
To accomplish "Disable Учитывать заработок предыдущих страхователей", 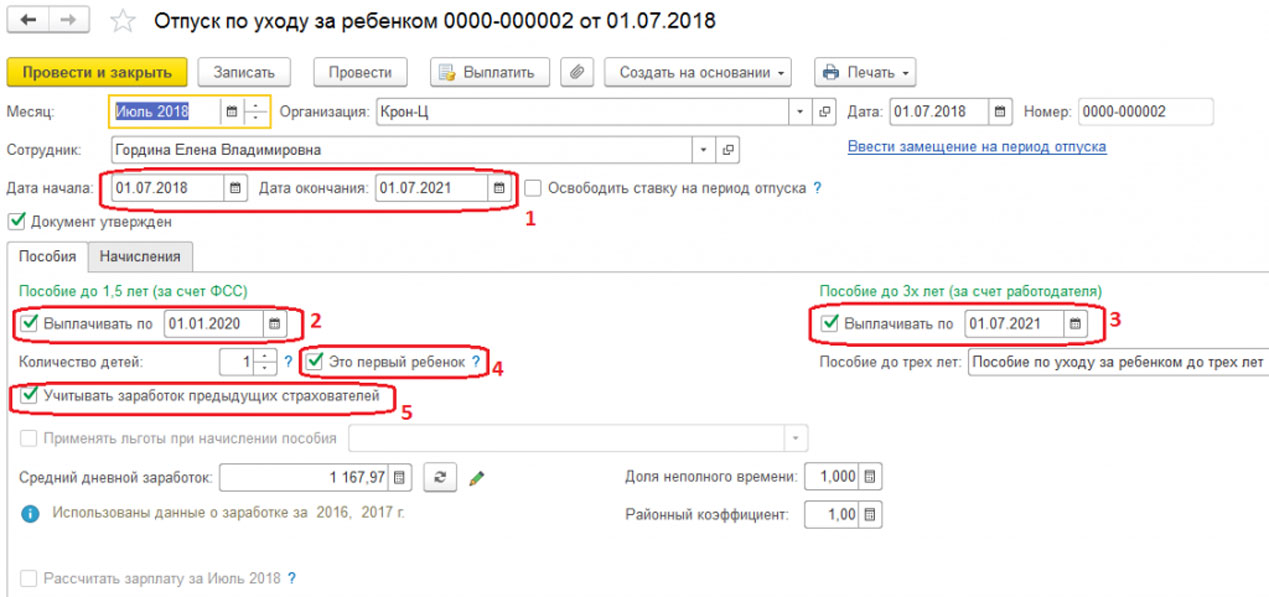I will (27, 395).
